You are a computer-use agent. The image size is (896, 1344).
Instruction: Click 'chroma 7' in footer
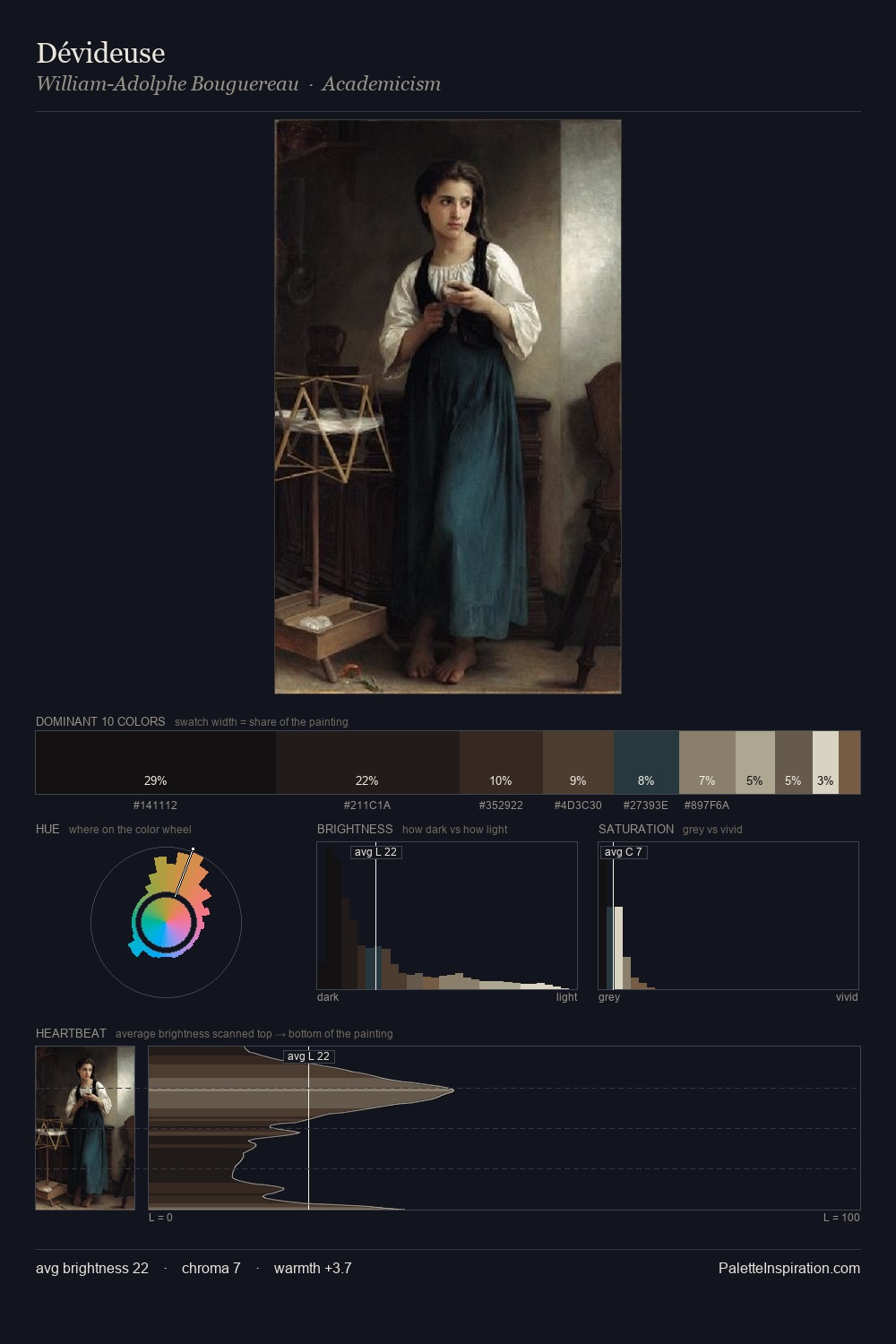pyautogui.click(x=211, y=1268)
